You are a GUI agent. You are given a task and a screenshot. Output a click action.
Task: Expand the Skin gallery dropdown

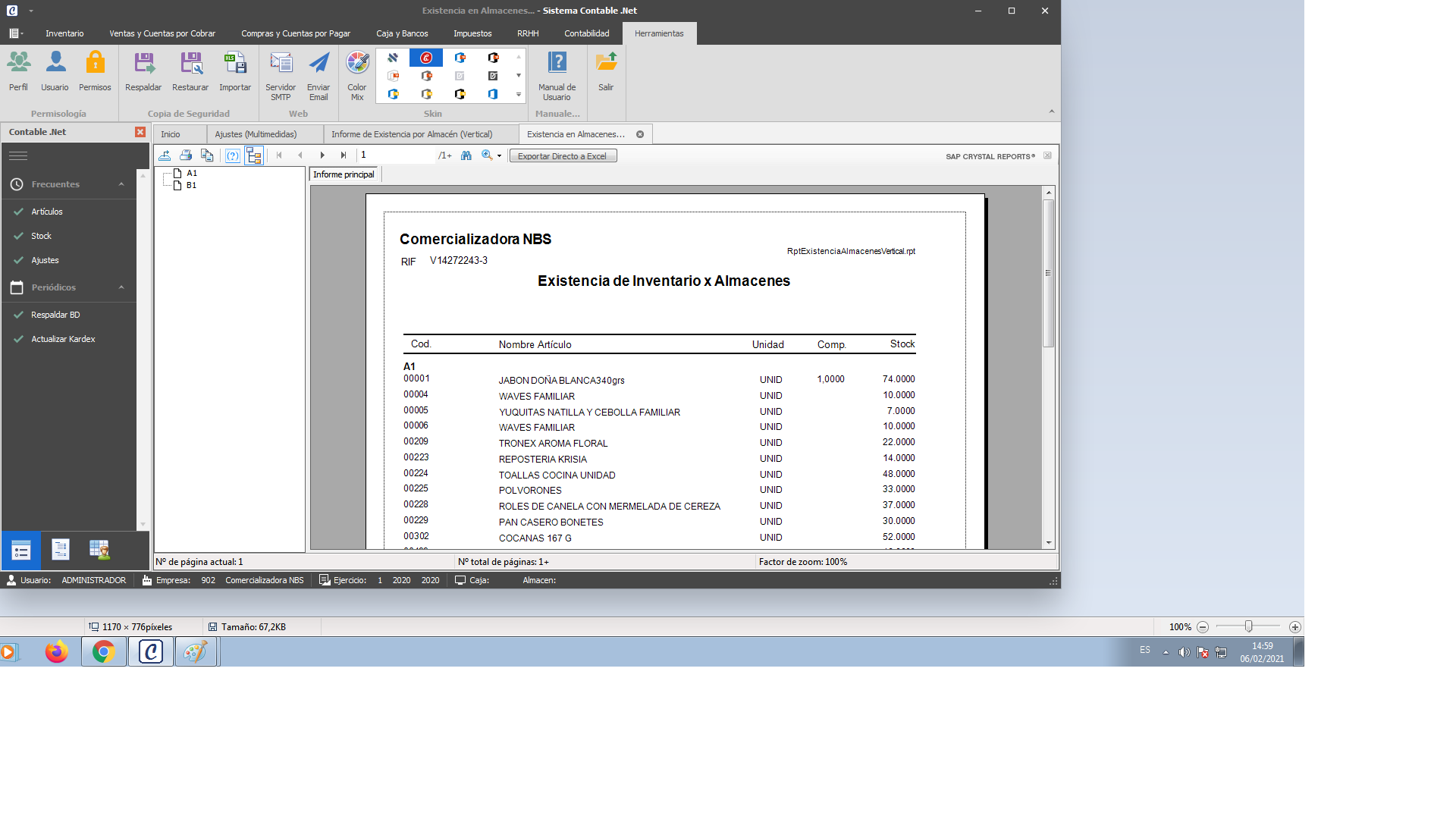[x=519, y=94]
